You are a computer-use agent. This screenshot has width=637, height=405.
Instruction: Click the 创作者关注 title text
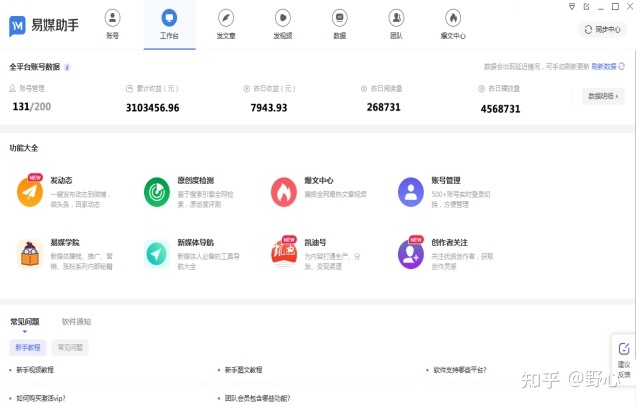tap(449, 243)
